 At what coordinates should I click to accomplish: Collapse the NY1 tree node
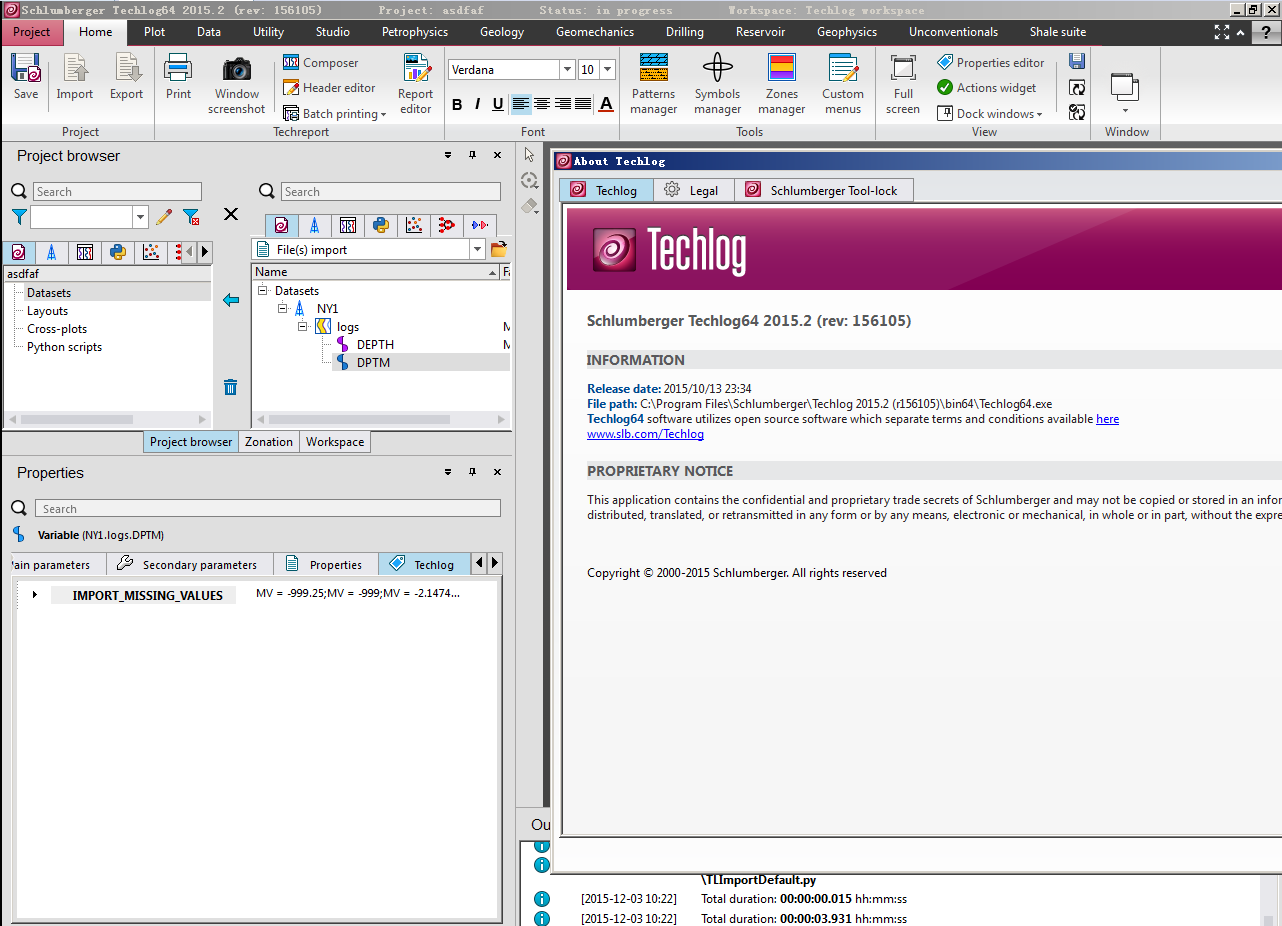pos(283,309)
